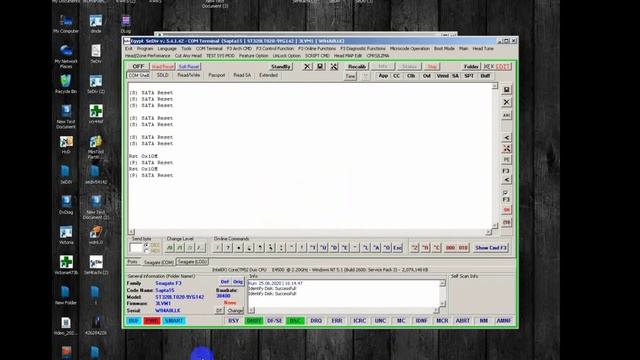Viewport: 640px width, 360px height.
Task: Click the Info log scrollbar up arrow
Action: pyautogui.click(x=442, y=283)
